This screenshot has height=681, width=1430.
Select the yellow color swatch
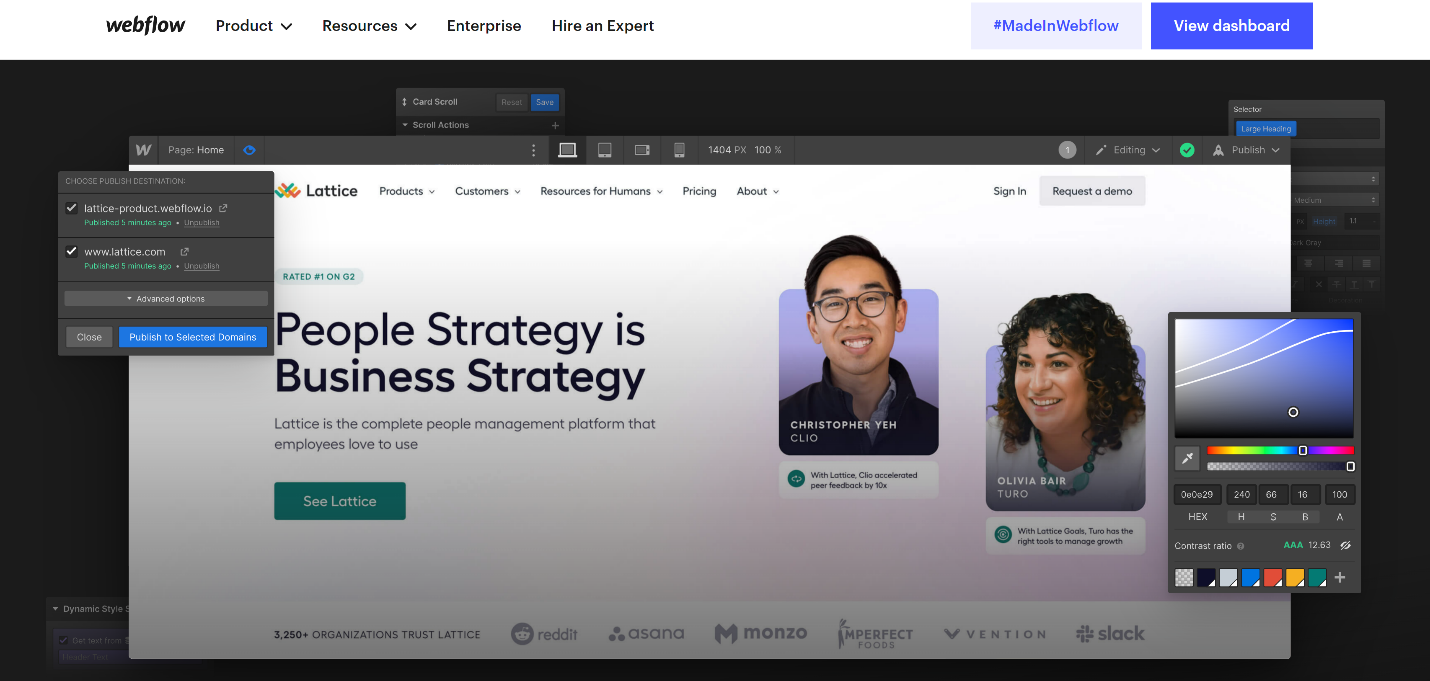point(1295,577)
